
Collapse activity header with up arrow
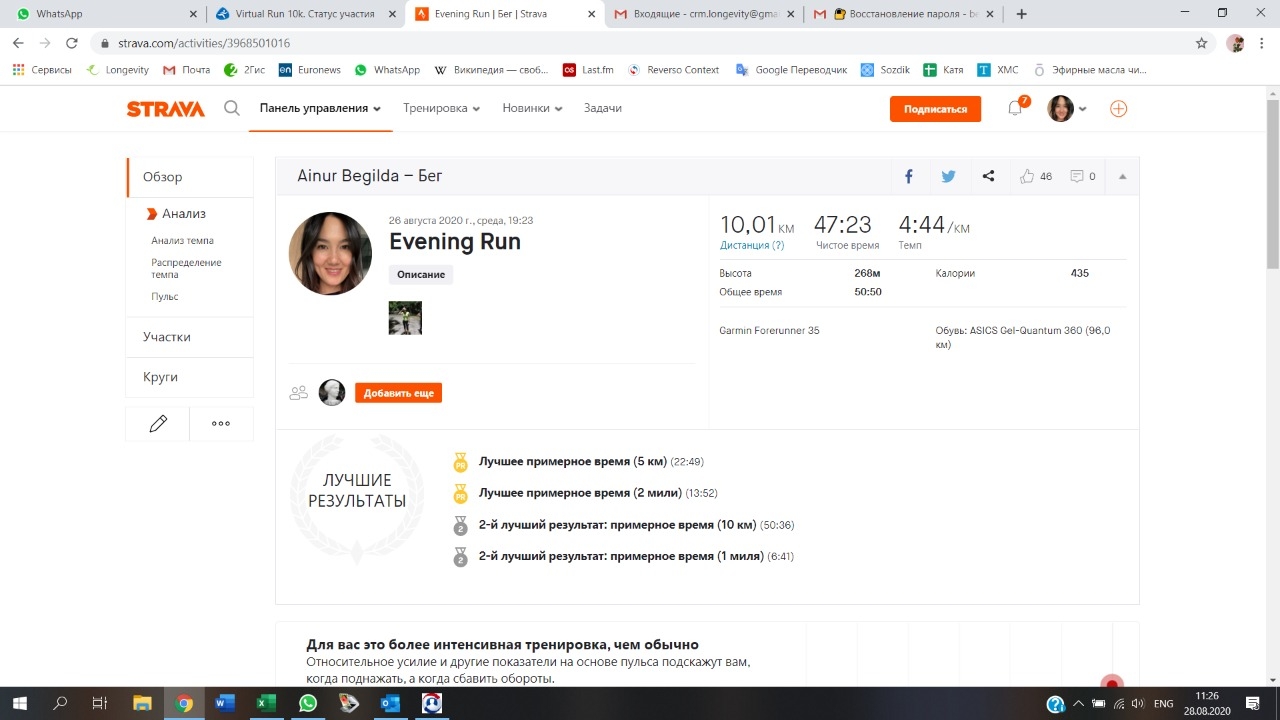tap(1122, 177)
